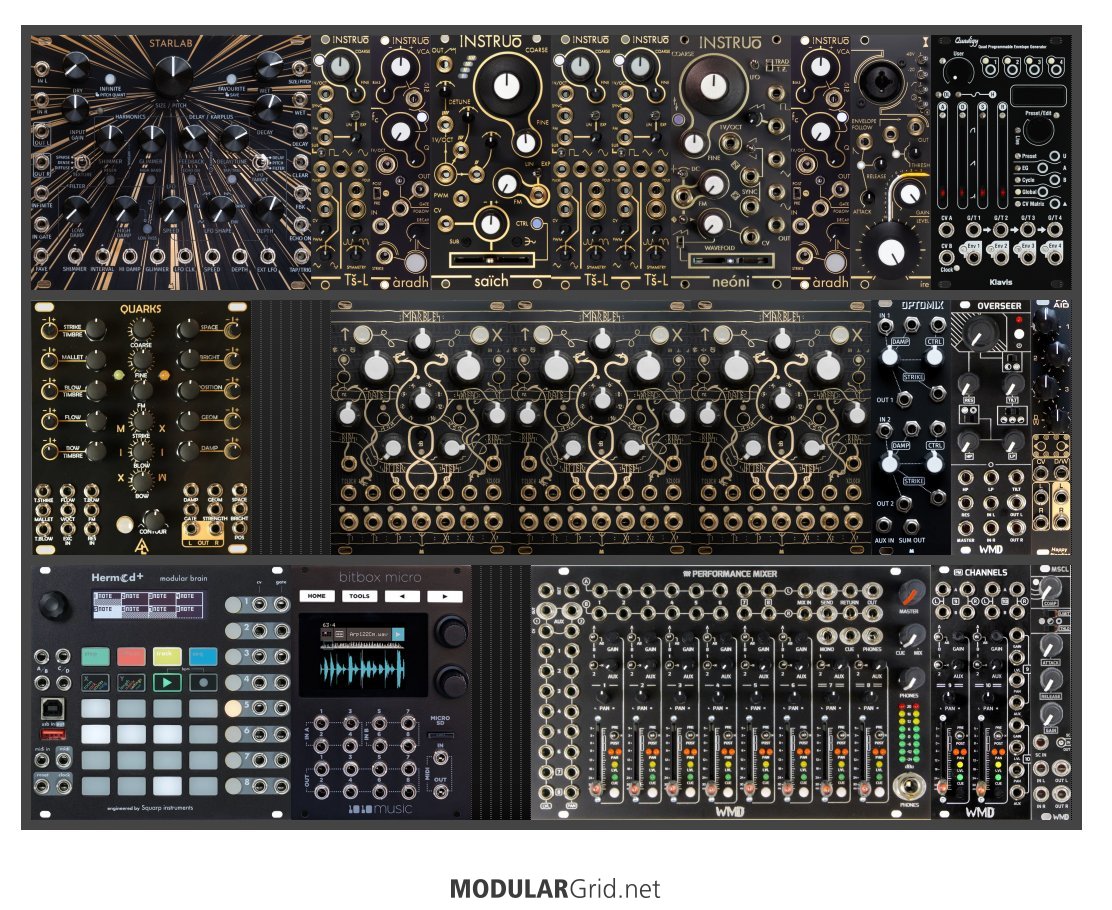Click the CV Matrix button on Quadigy
1112x910 pixels.
[x=1055, y=204]
